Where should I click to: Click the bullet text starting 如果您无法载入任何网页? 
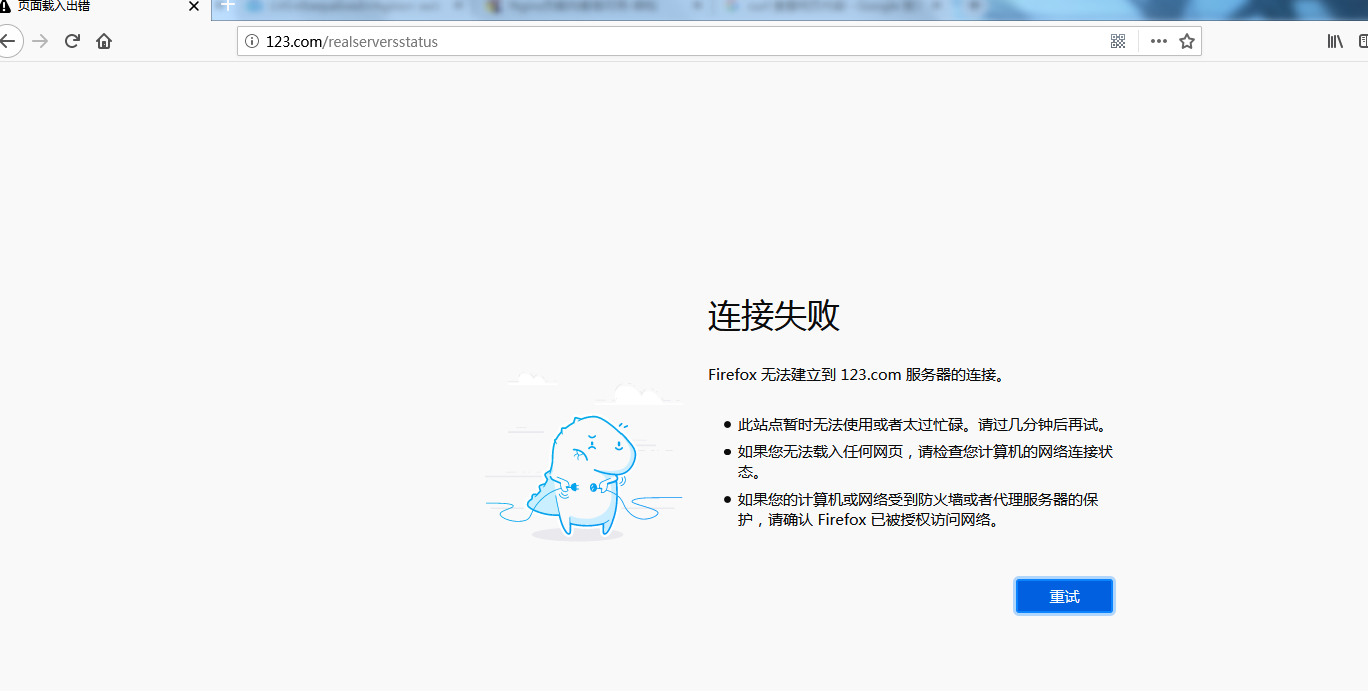click(925, 461)
